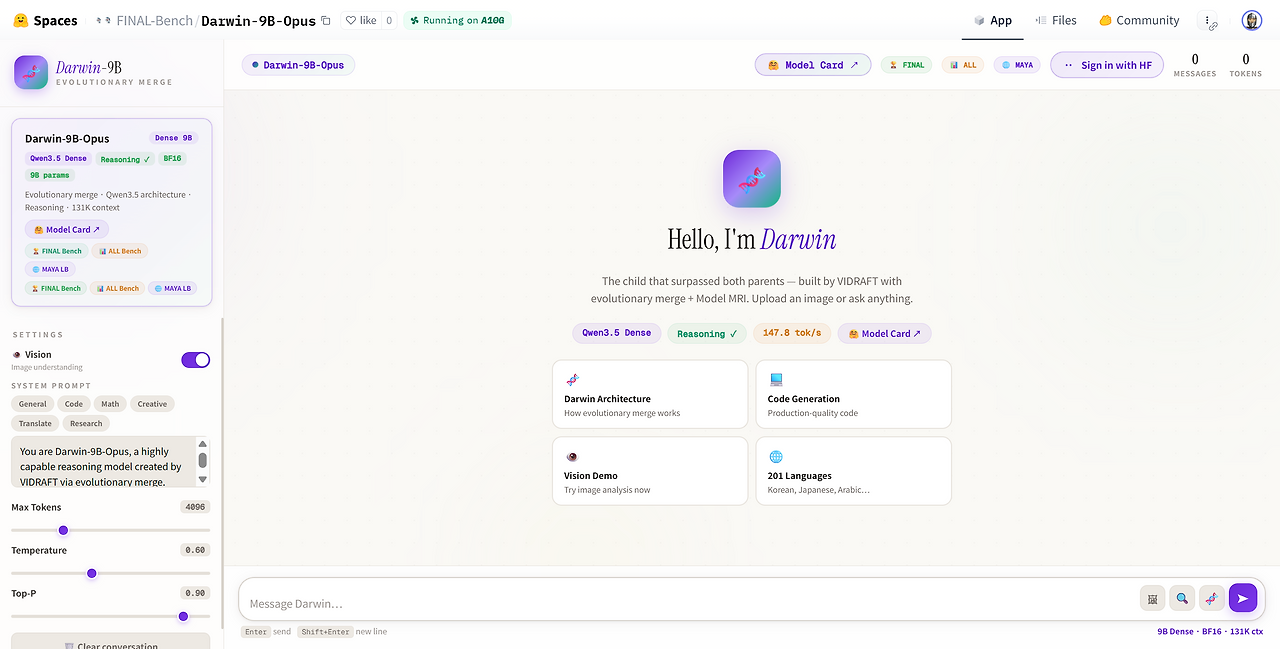Select the Creative system prompt preset
This screenshot has width=1280, height=649.
[152, 404]
